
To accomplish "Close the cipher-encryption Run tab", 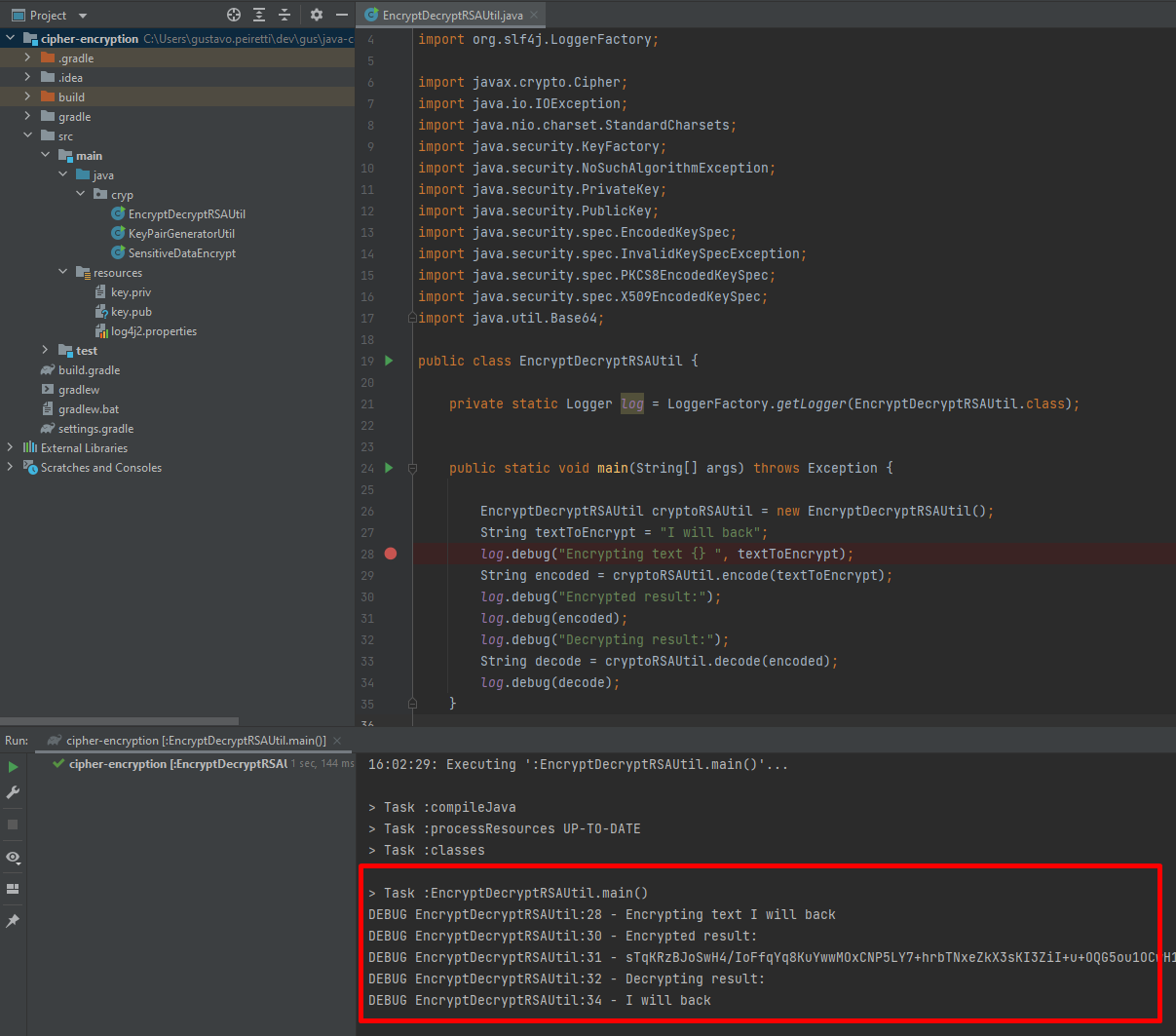I will [337, 741].
